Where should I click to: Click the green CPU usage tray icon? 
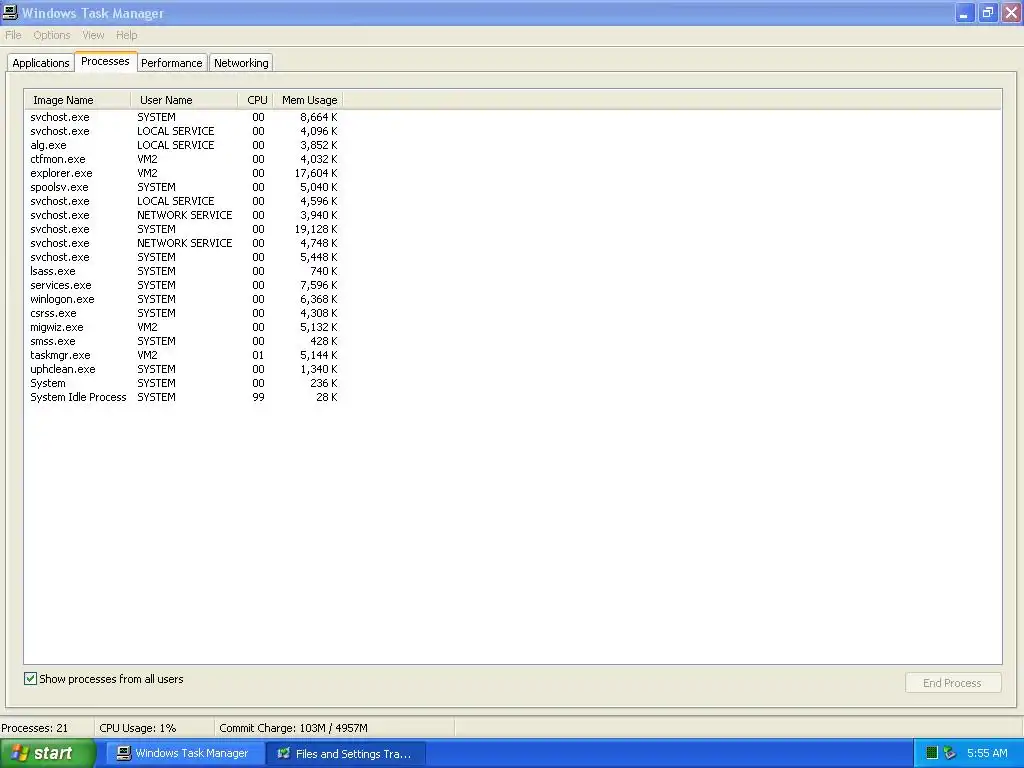pyautogui.click(x=932, y=753)
